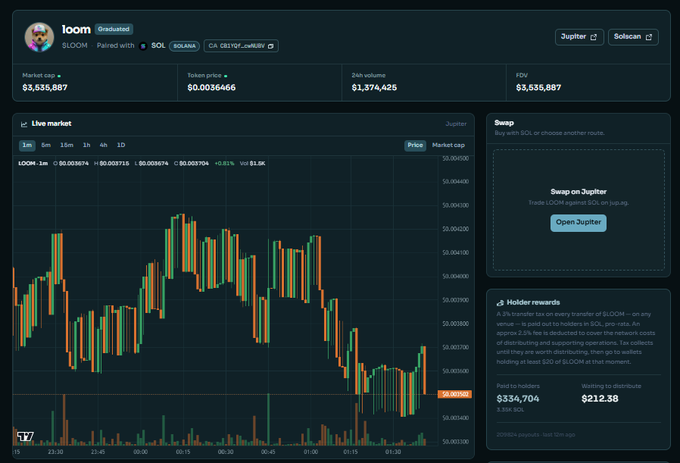Click the $0.004000 price axis label
Screen dimensions: 680x463
tap(455, 276)
